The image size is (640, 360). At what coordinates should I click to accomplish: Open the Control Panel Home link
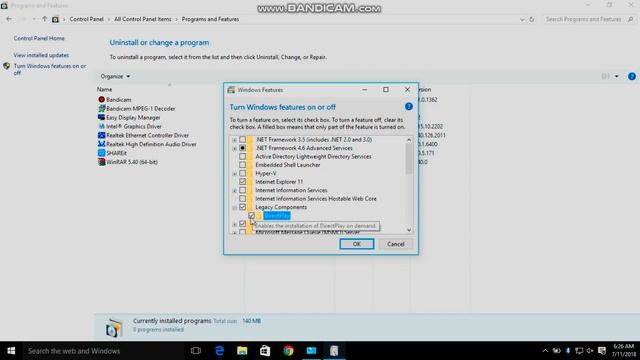click(x=39, y=38)
